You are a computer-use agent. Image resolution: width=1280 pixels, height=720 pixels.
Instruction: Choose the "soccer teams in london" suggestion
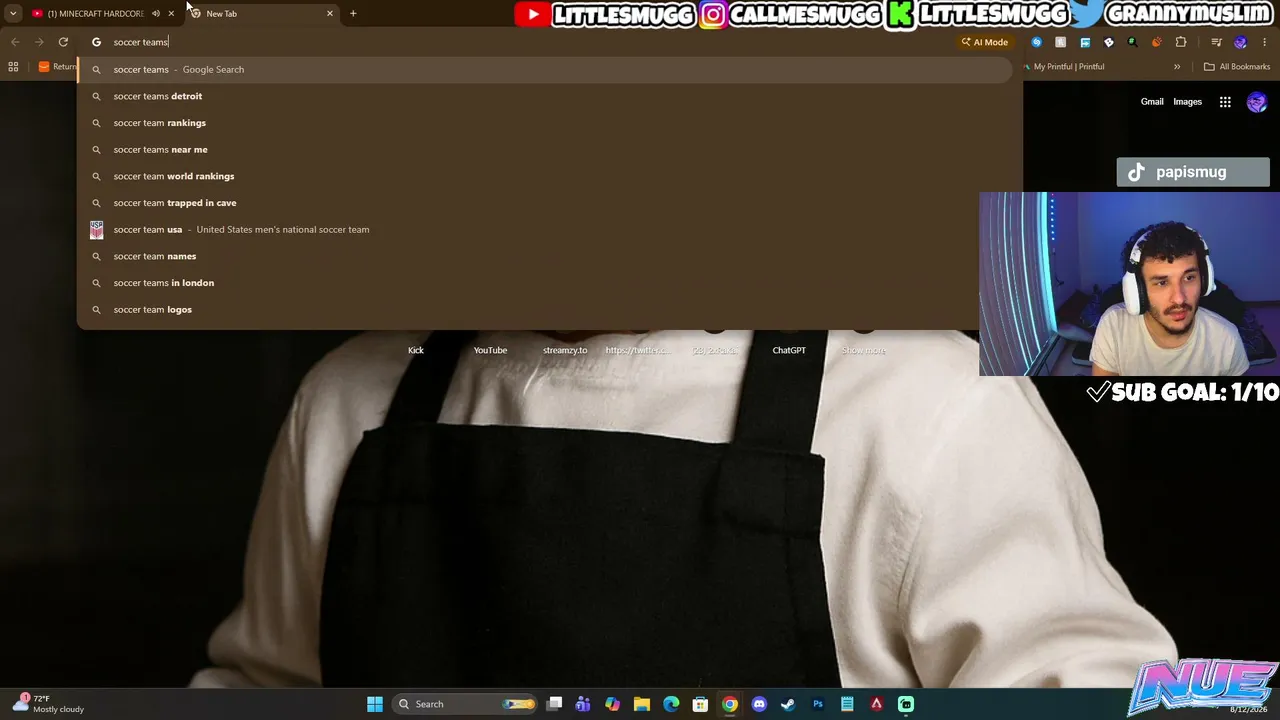point(545,283)
